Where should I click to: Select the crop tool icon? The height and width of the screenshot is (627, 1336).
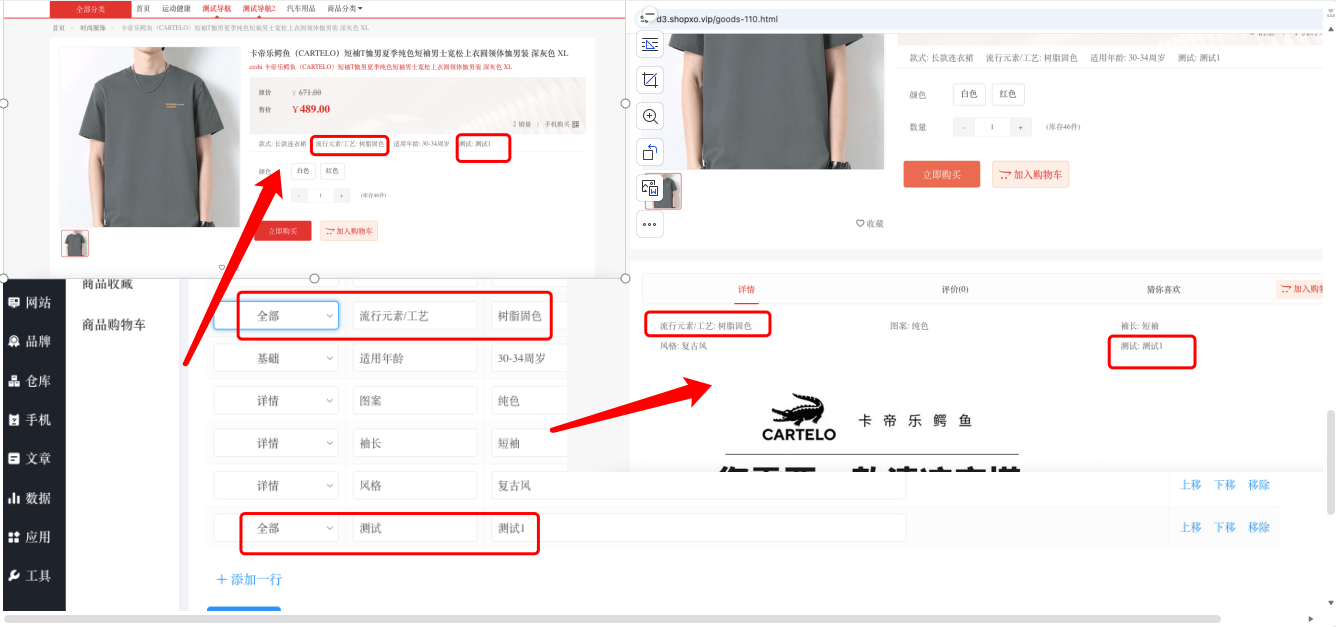tap(650, 80)
